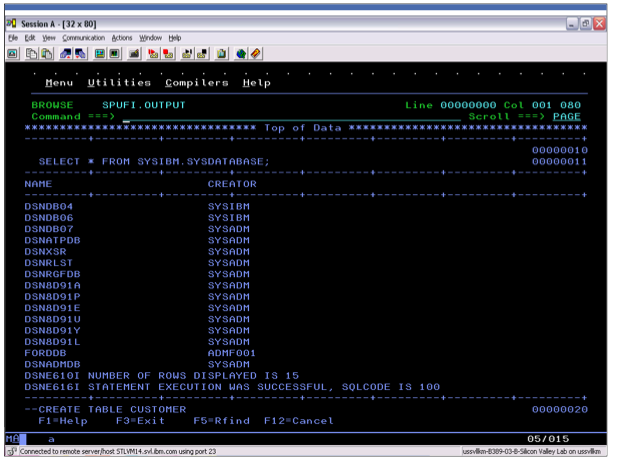The height and width of the screenshot is (466, 620).
Task: Click the Line 00000000 indicator
Action: tap(451, 105)
